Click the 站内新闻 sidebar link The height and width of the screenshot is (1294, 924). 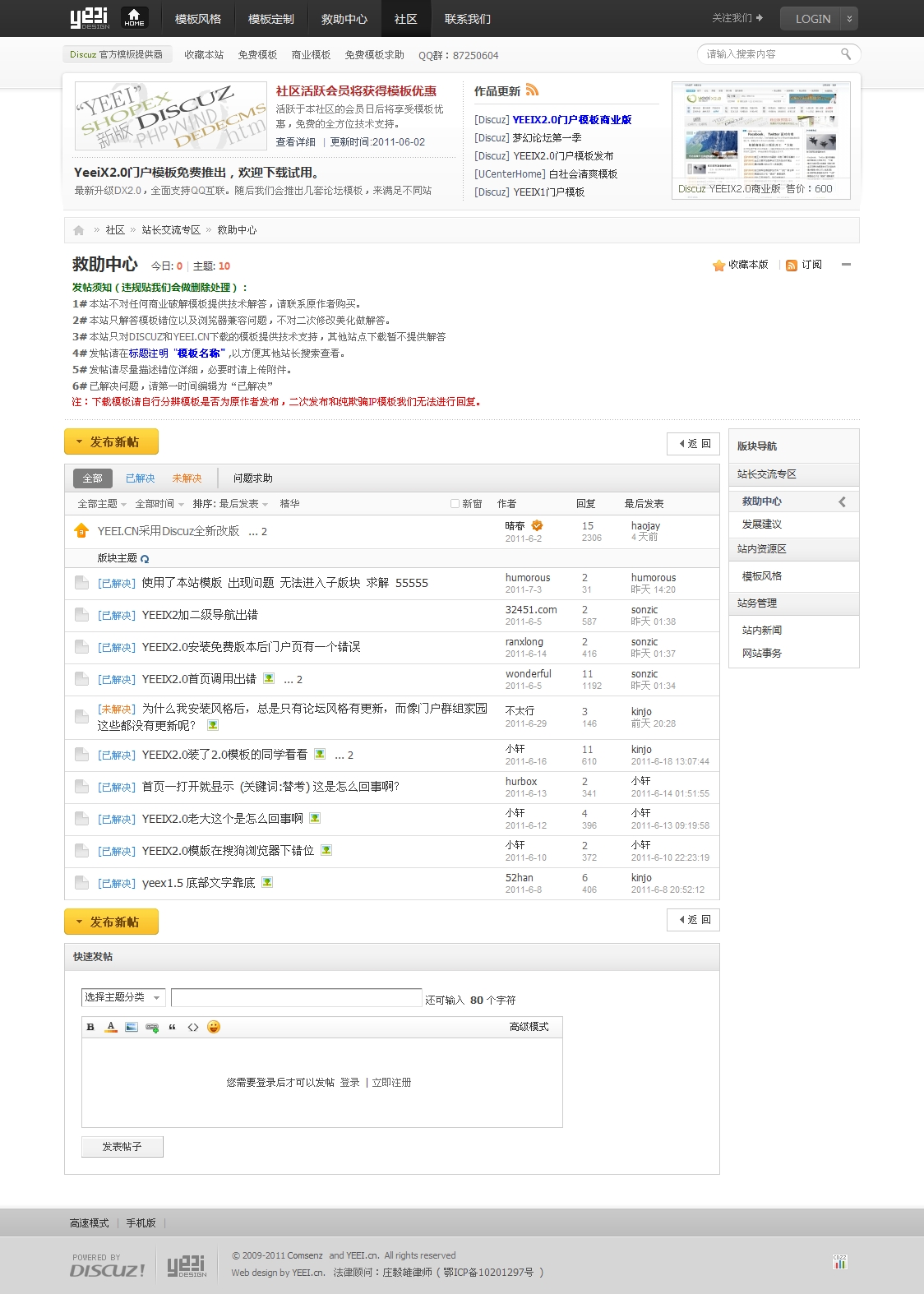click(762, 631)
